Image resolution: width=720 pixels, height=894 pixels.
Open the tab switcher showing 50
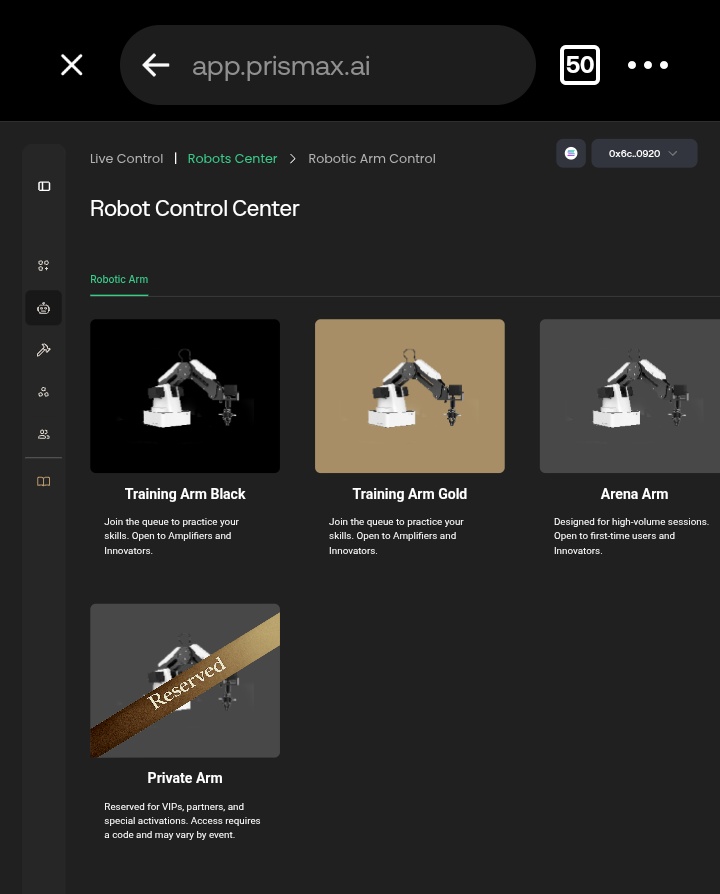[580, 65]
